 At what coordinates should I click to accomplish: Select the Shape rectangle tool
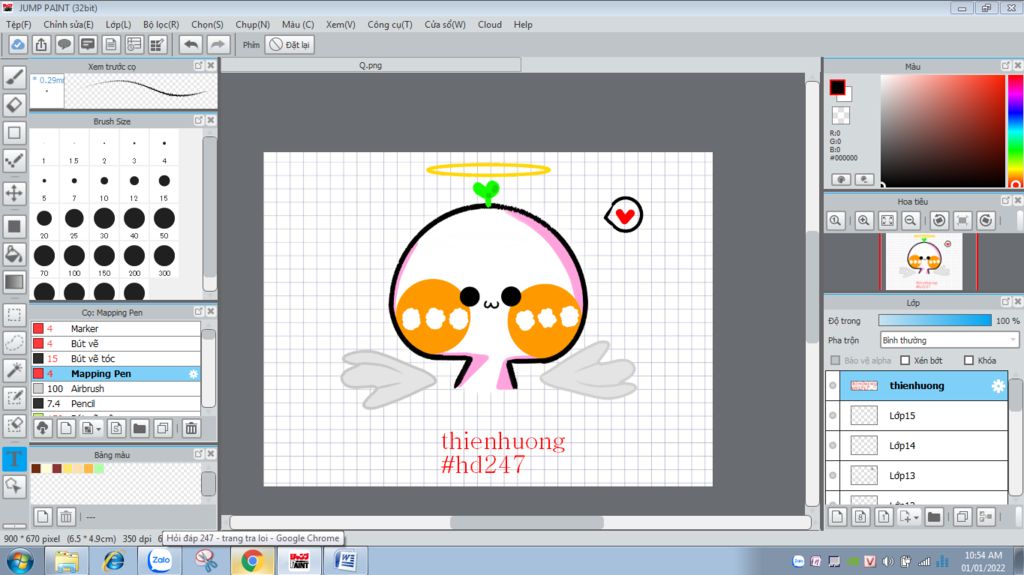(x=14, y=133)
